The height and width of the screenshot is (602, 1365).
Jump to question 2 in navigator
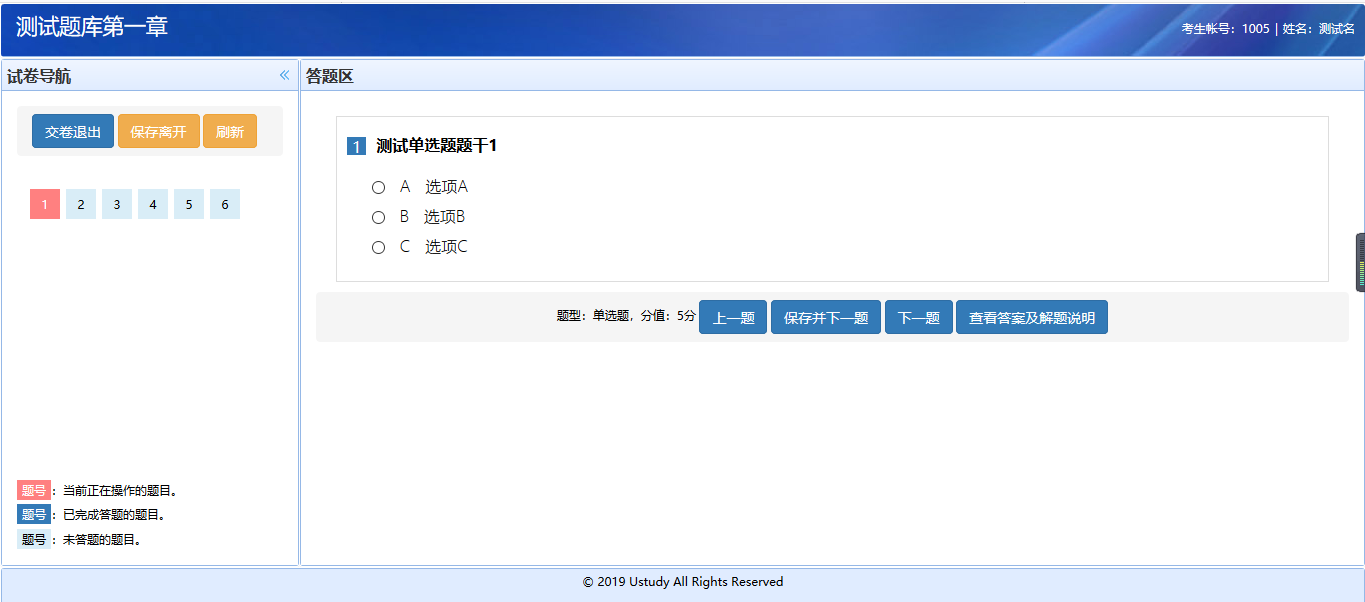[81, 204]
